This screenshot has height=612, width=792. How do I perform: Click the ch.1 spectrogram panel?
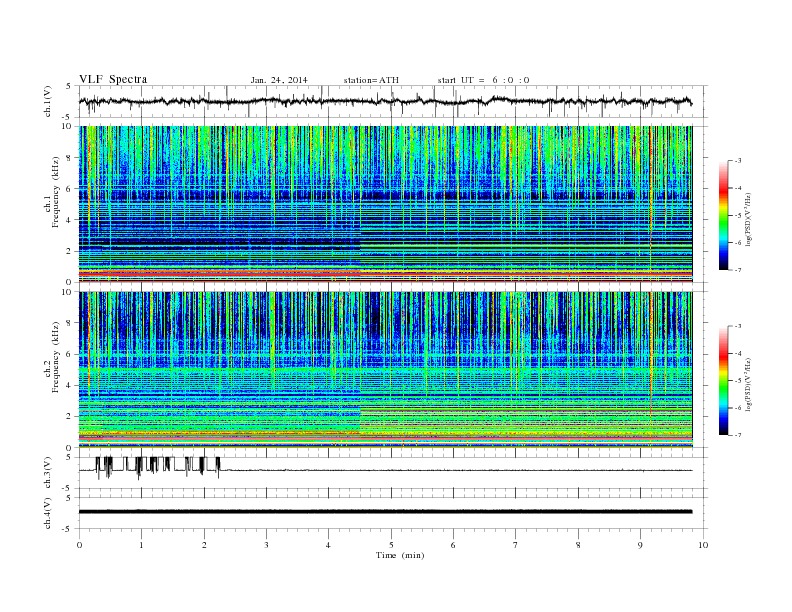pos(385,204)
